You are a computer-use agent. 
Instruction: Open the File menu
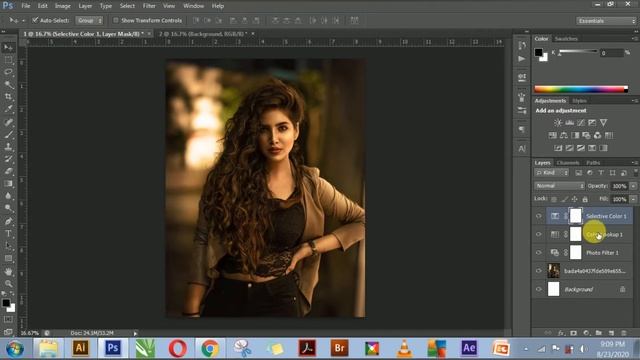[26, 6]
